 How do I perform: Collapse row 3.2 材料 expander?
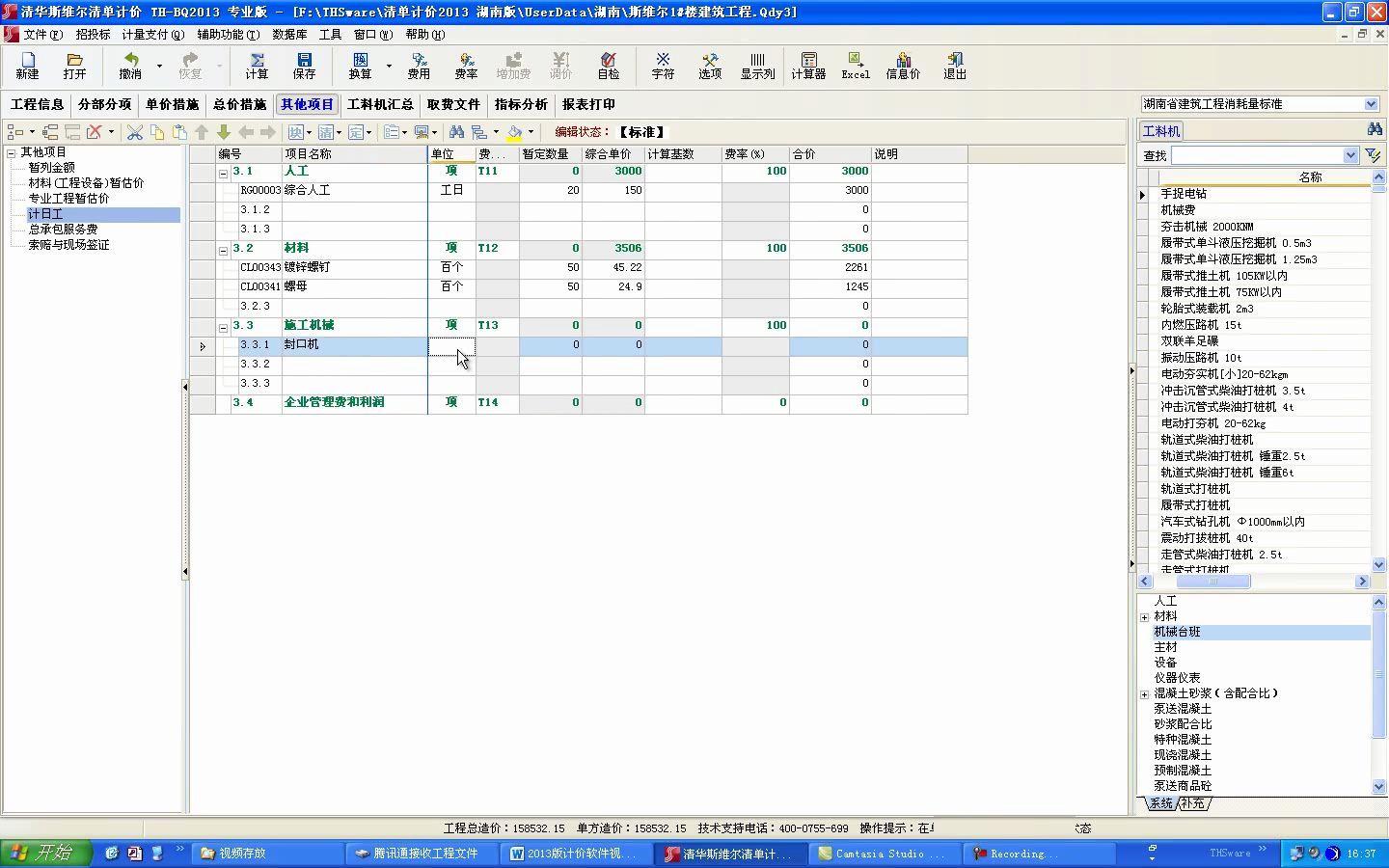pyautogui.click(x=223, y=251)
